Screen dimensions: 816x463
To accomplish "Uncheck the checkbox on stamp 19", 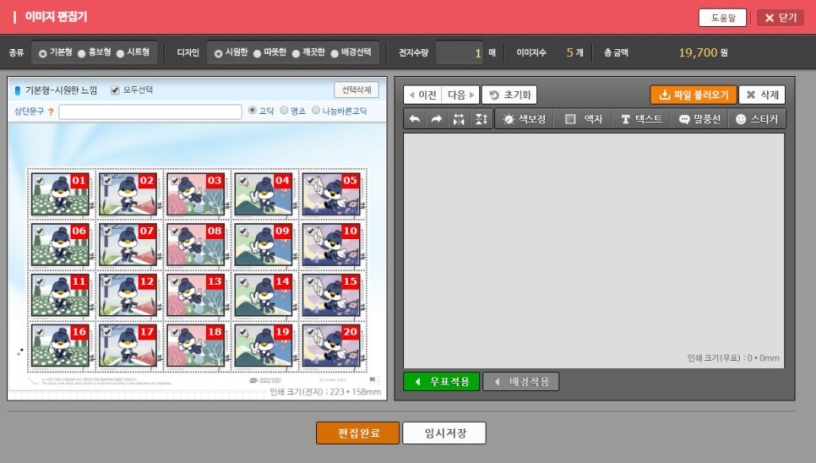I will click(243, 332).
